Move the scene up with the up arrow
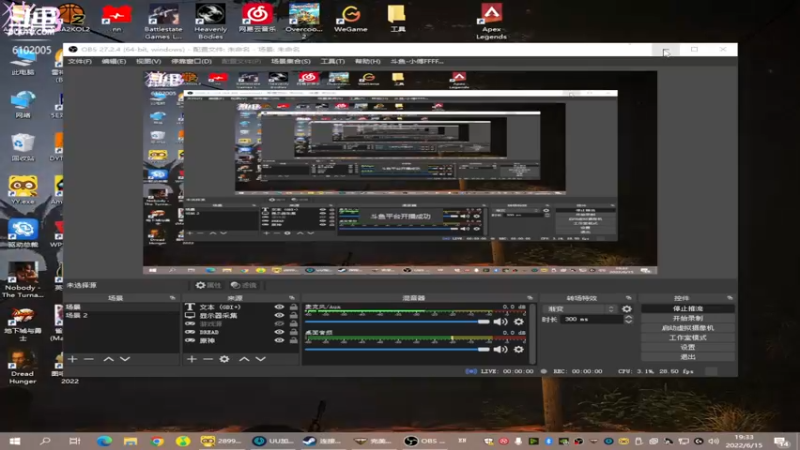The width and height of the screenshot is (800, 450). pyautogui.click(x=108, y=359)
